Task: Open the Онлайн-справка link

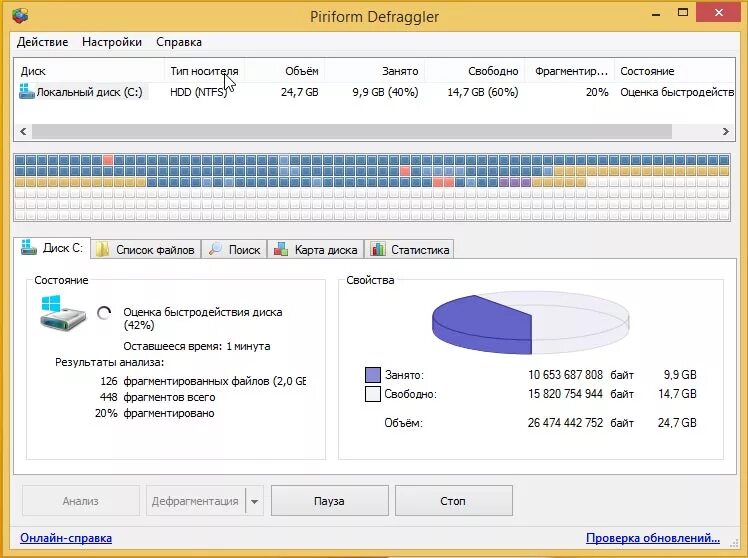Action: [x=66, y=538]
